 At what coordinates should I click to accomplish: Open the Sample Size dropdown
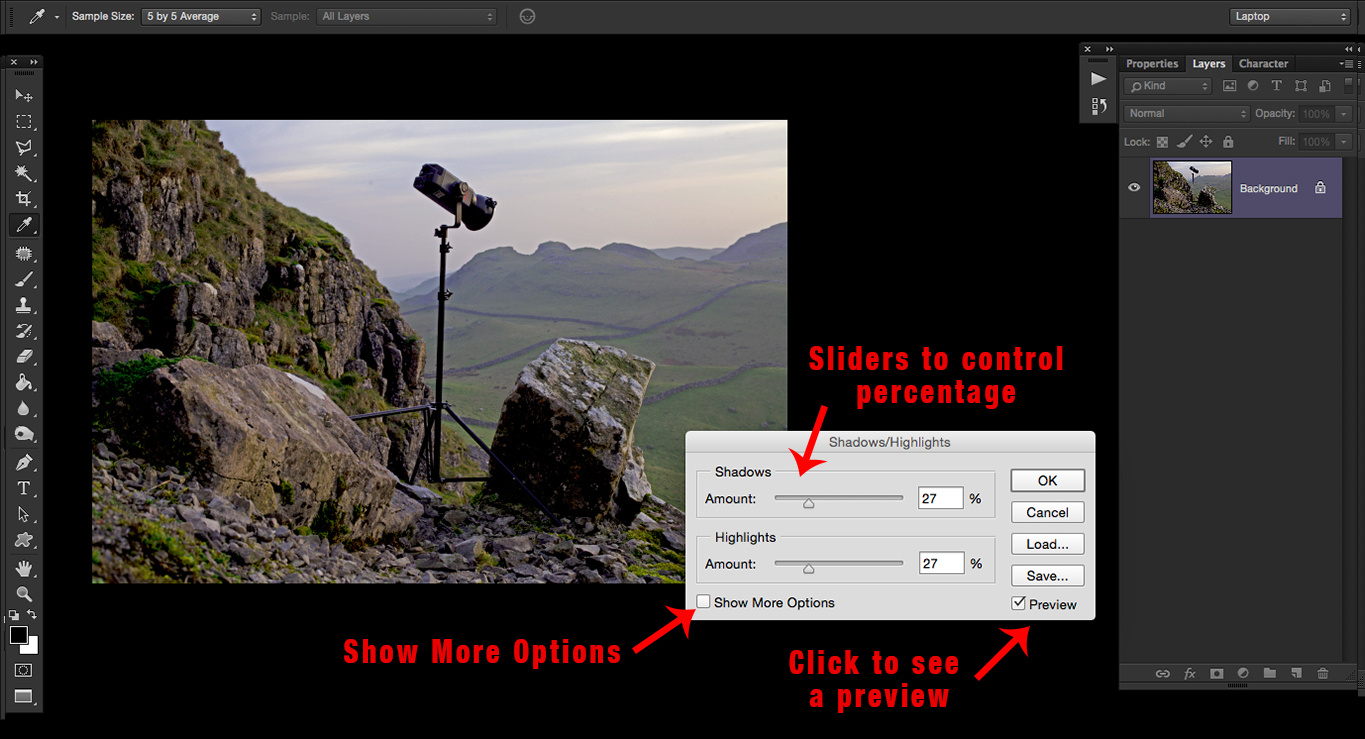[201, 16]
